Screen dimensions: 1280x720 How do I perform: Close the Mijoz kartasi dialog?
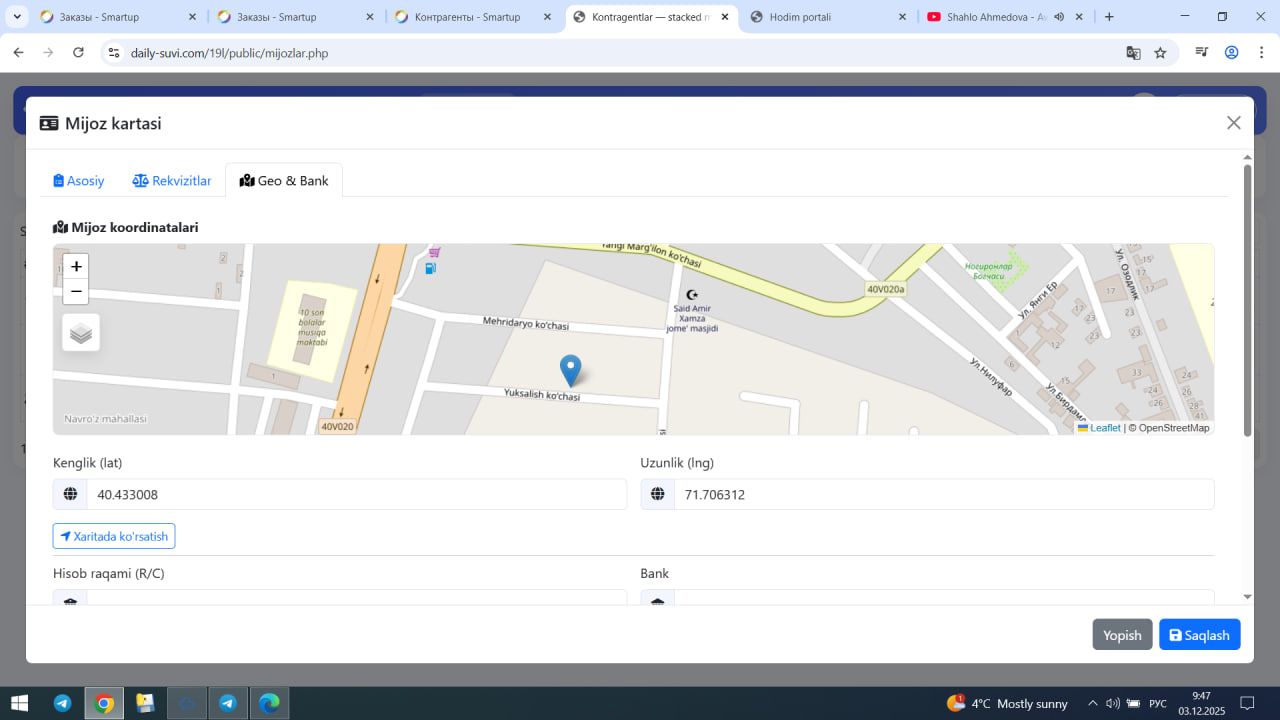point(1233,123)
